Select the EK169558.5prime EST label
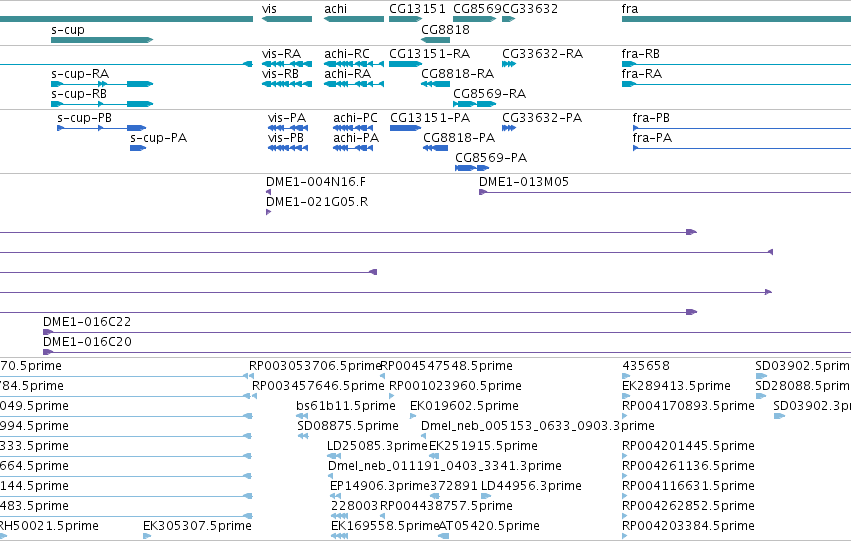The width and height of the screenshot is (851, 541). click(x=385, y=526)
